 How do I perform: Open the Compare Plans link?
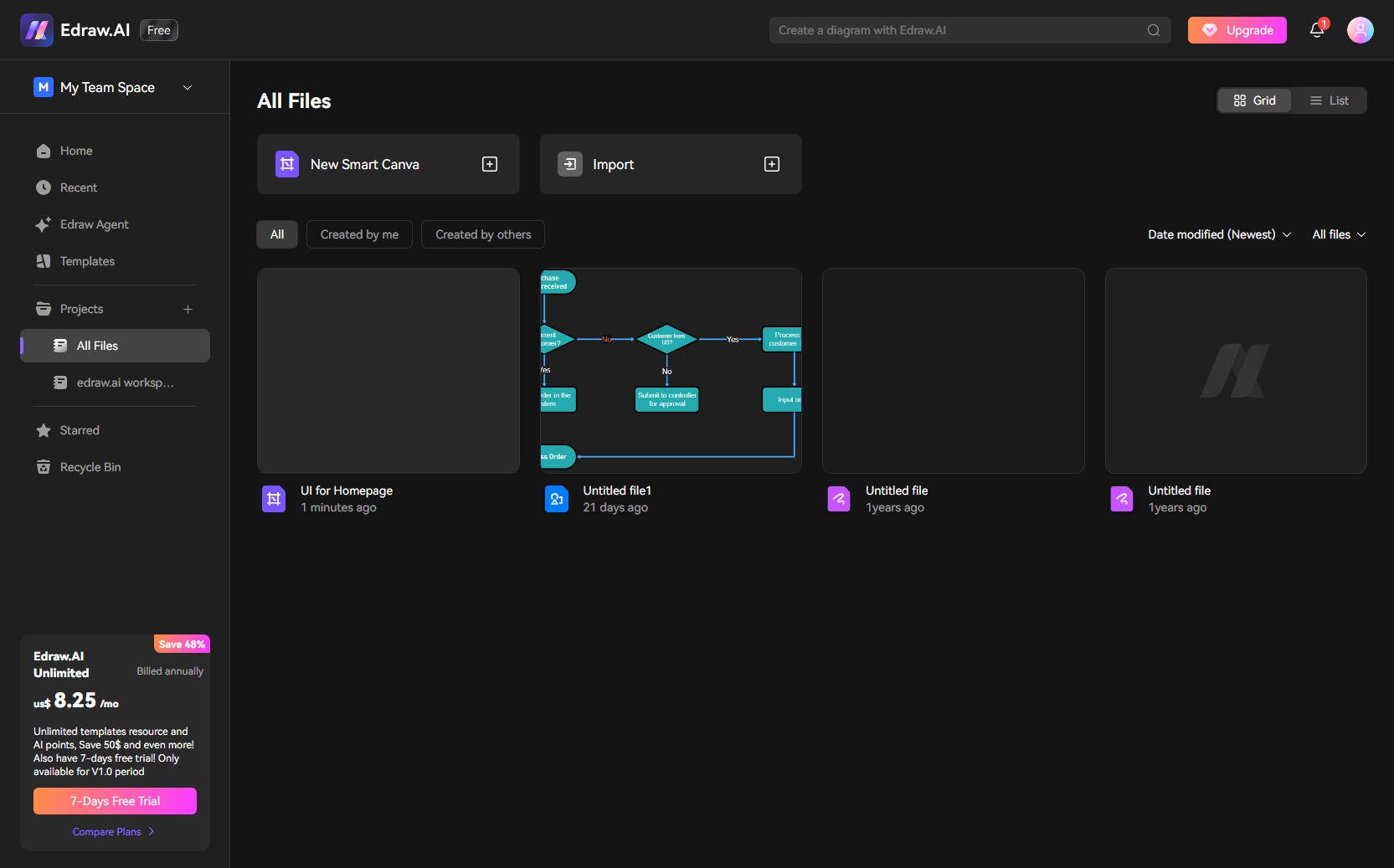pos(113,832)
